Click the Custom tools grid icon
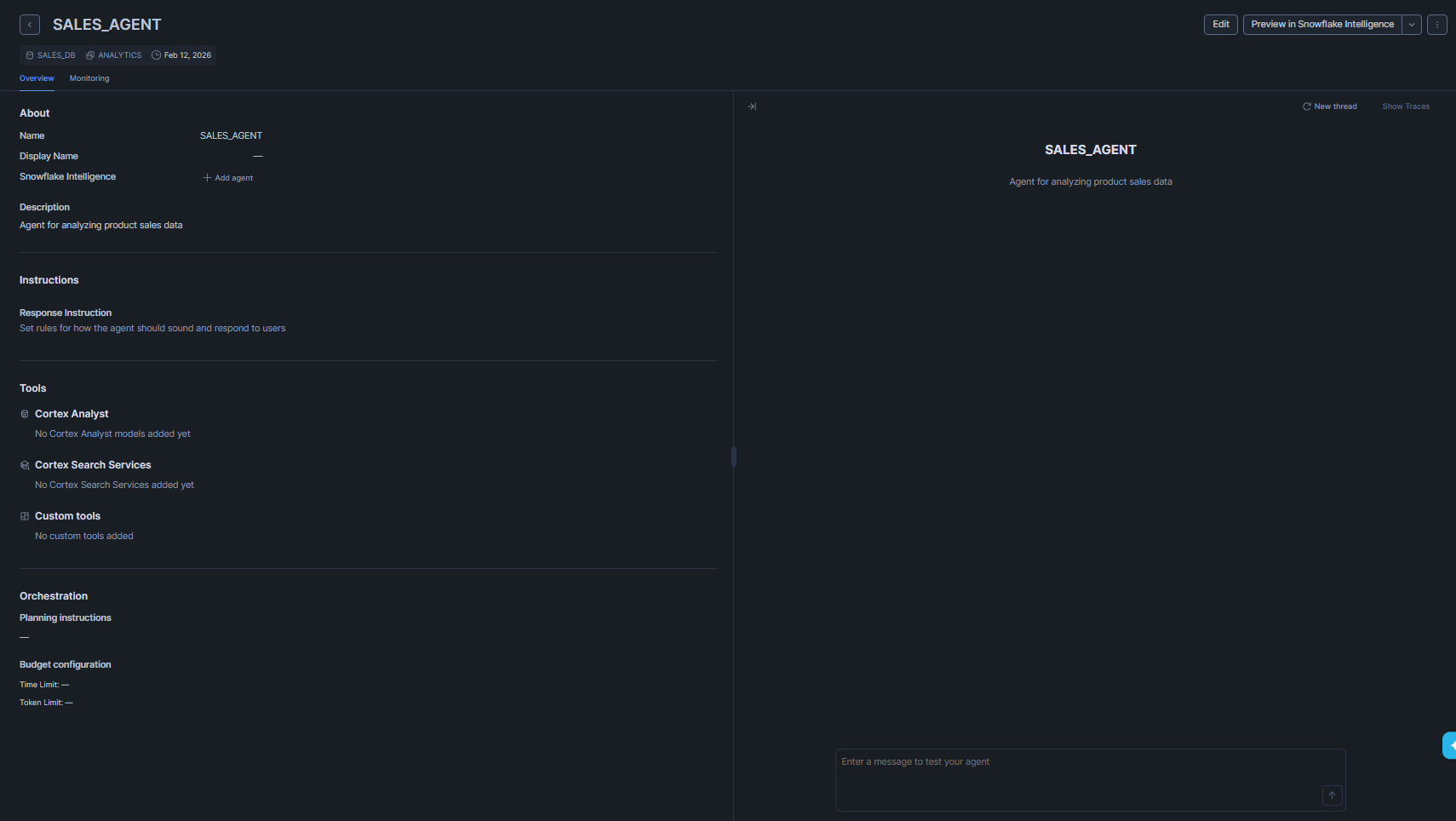 24,516
